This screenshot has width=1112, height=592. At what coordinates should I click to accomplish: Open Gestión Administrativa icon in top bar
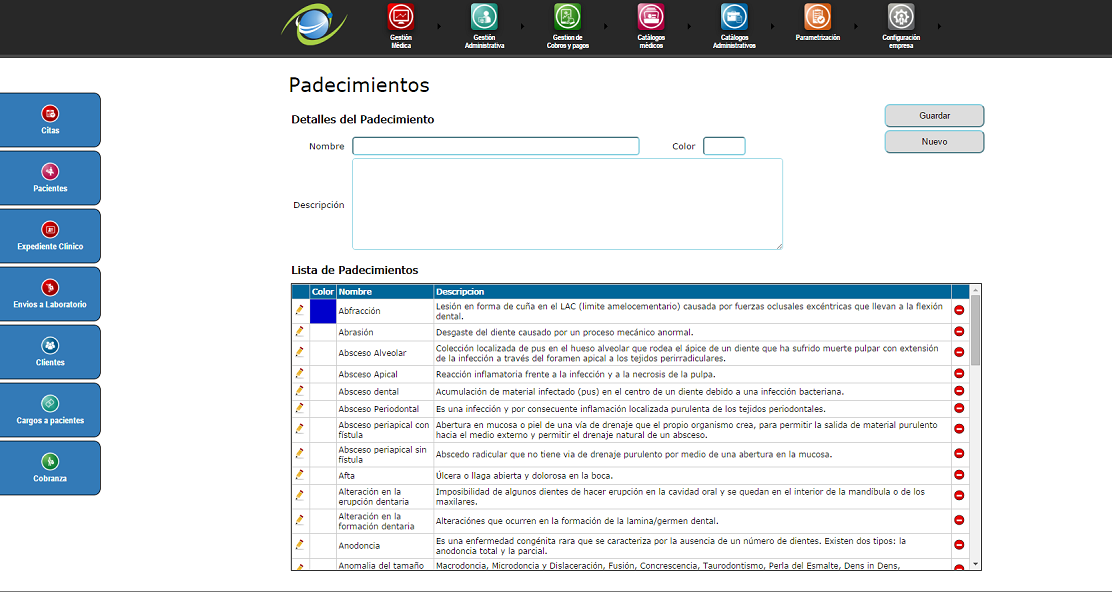click(484, 17)
